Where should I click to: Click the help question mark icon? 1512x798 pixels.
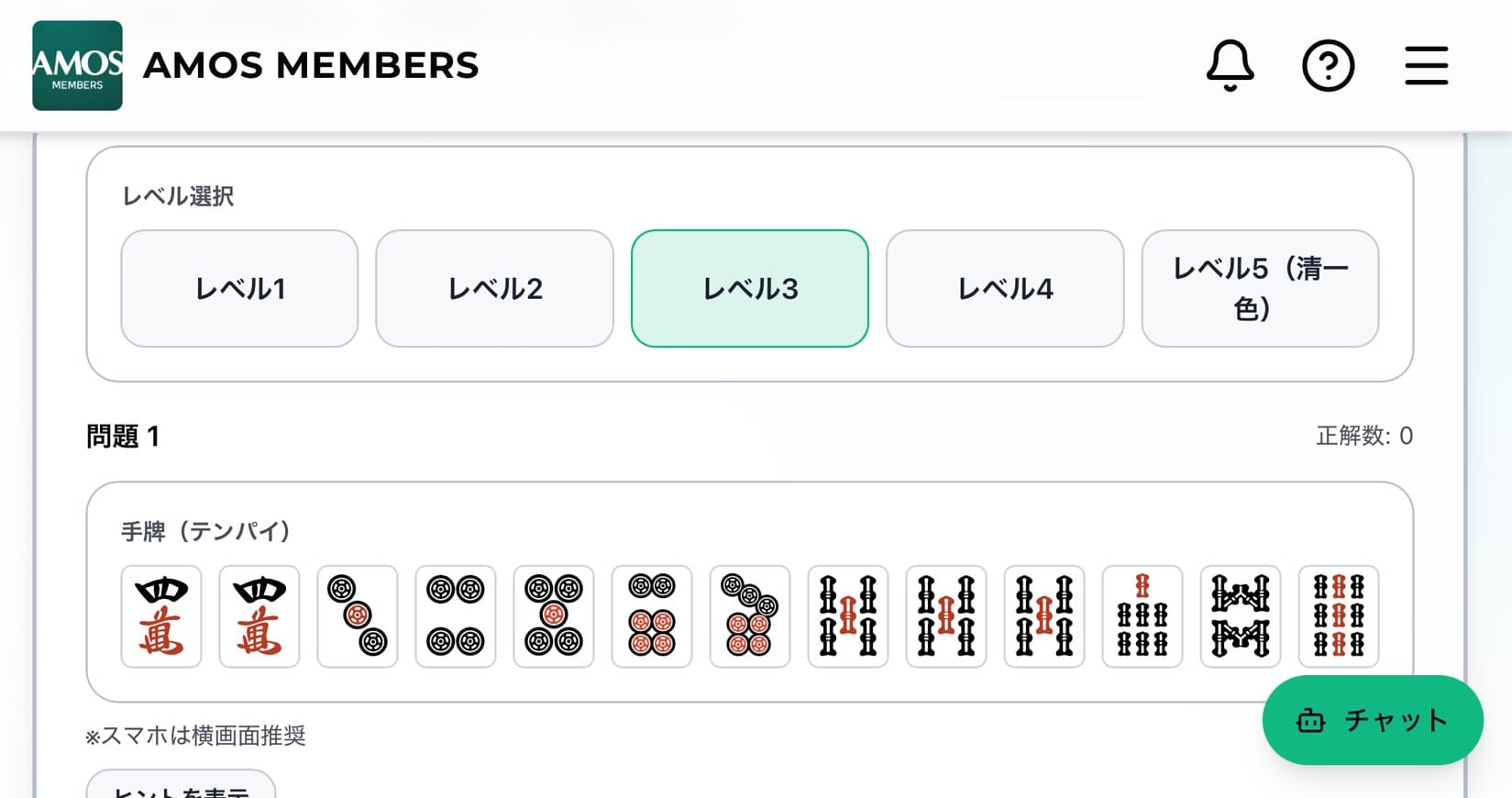[1328, 65]
